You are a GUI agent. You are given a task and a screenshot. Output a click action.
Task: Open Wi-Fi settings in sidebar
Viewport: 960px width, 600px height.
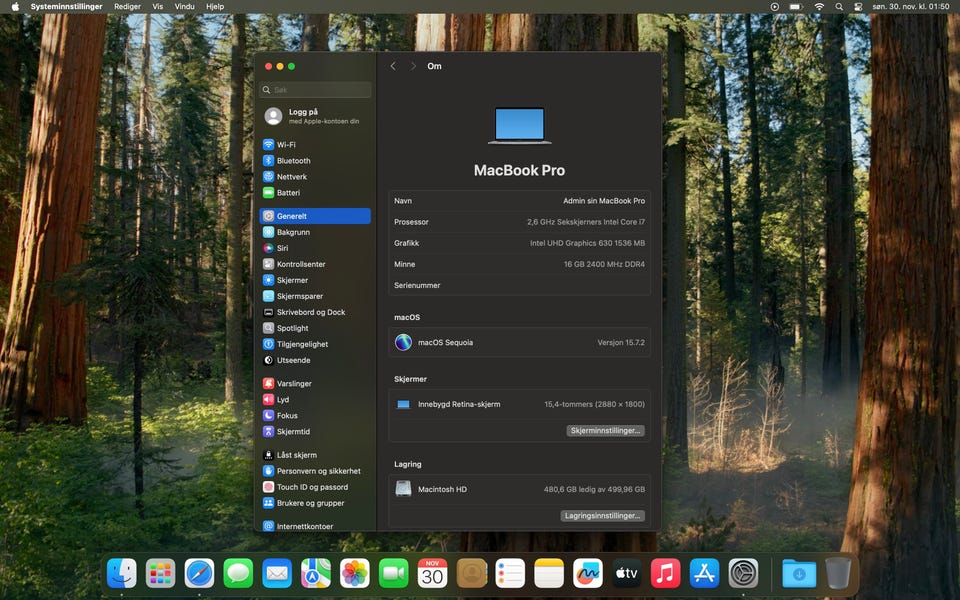[286, 145]
